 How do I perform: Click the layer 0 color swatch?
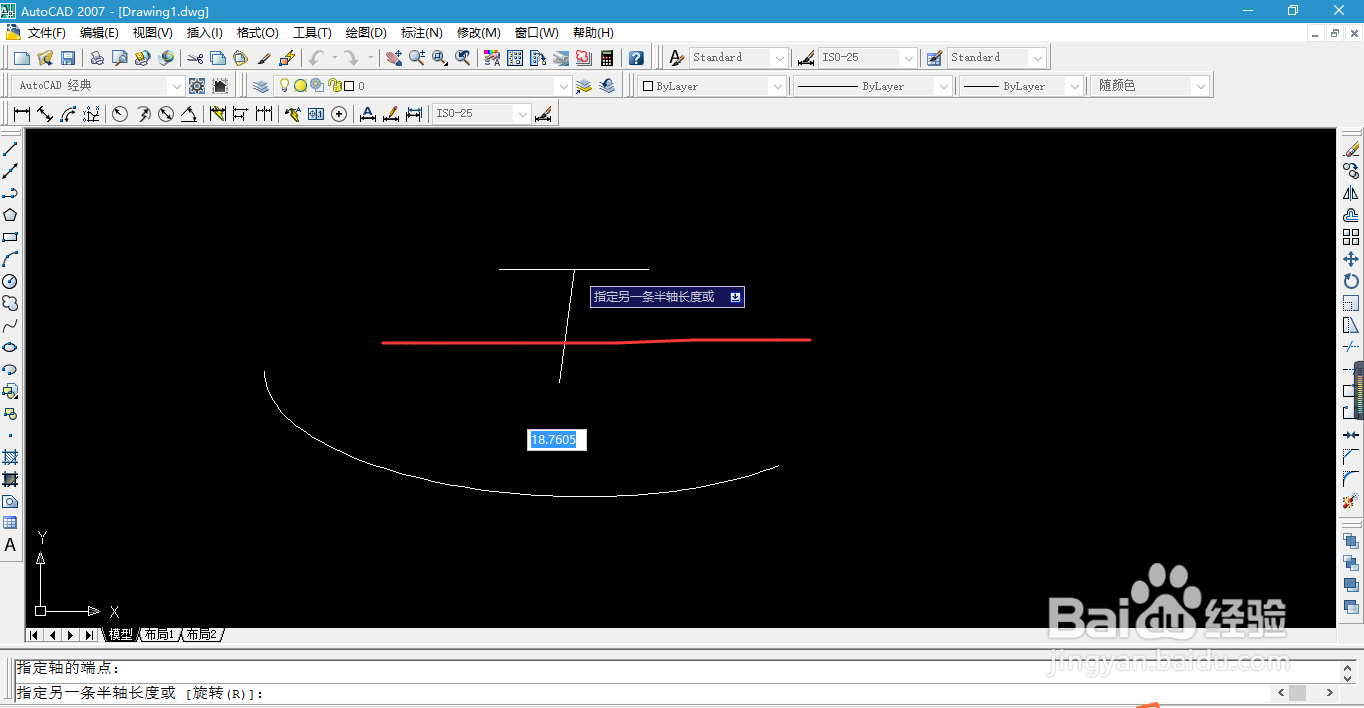(x=348, y=86)
